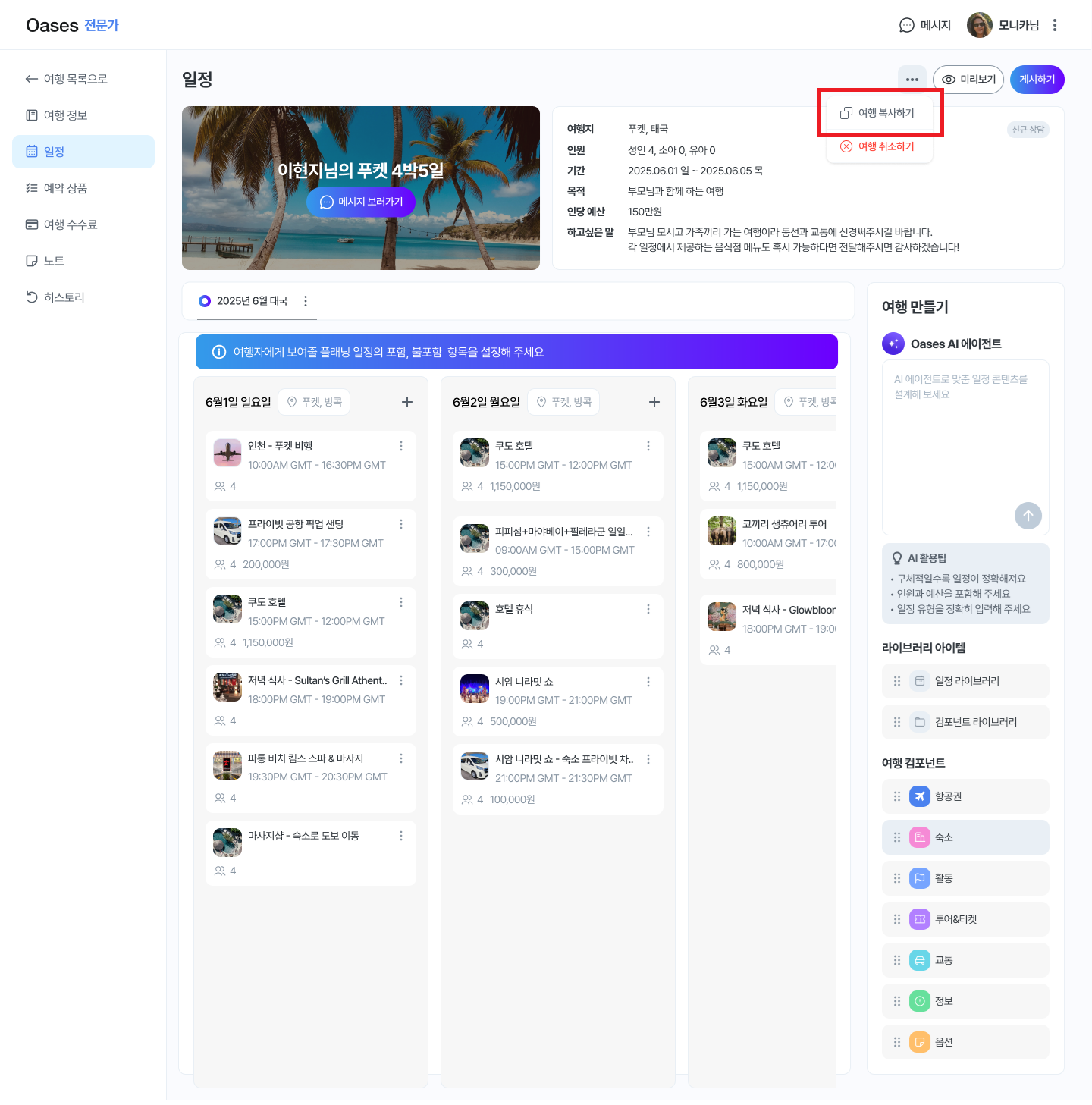Open the 6월2일 location selector 푸켓, 방콕
The height and width of the screenshot is (1105, 1092).
(563, 402)
